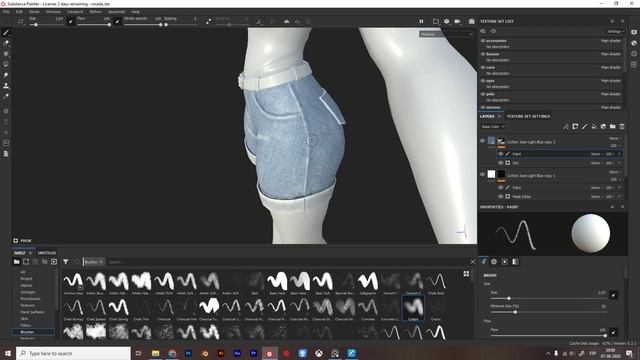The height and width of the screenshot is (360, 640).
Task: Open blend mode dropdown of Mask Editor effect
Action: pos(596,196)
